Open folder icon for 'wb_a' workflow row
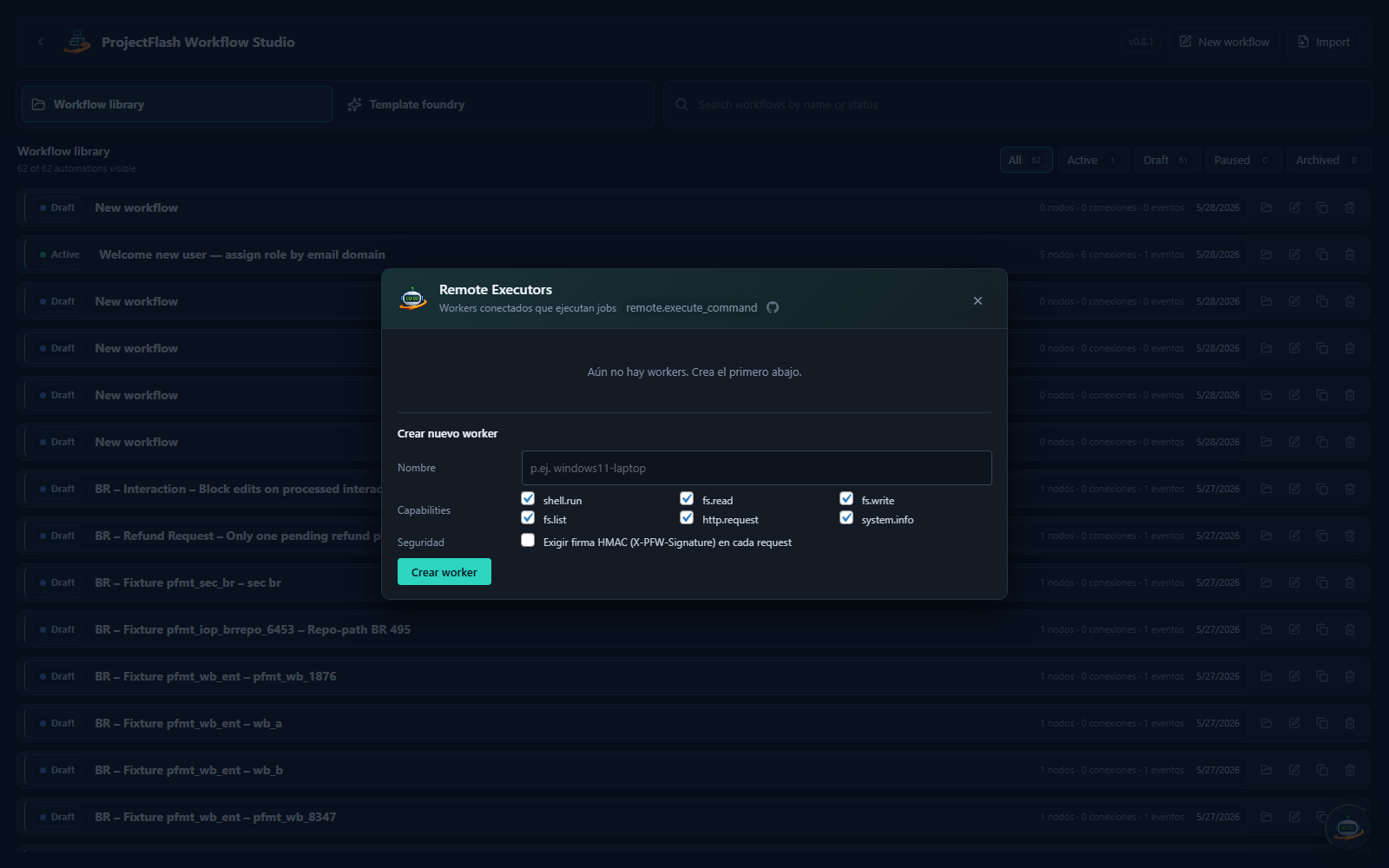This screenshot has width=1389, height=868. [1267, 723]
